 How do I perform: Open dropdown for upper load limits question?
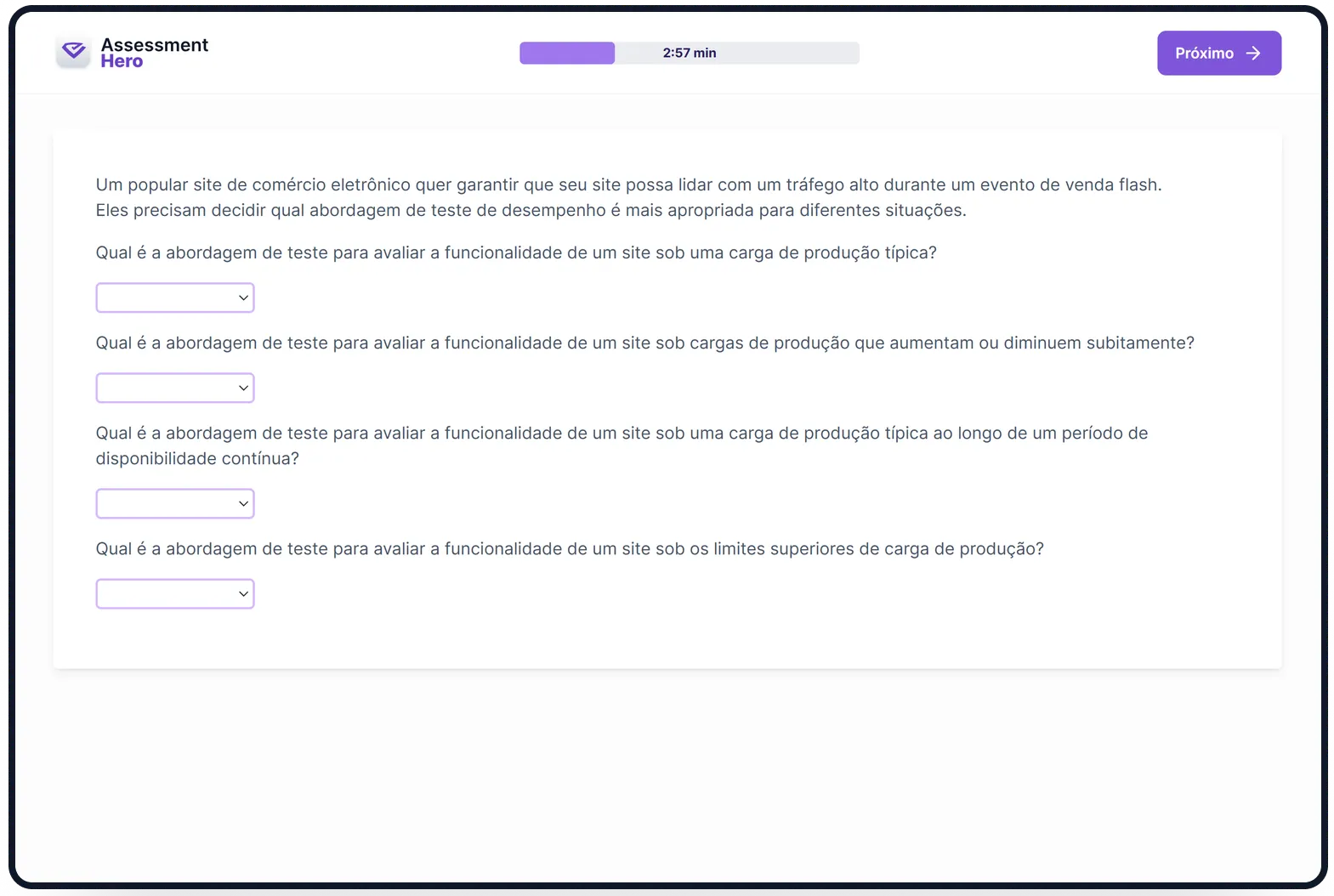tap(175, 593)
